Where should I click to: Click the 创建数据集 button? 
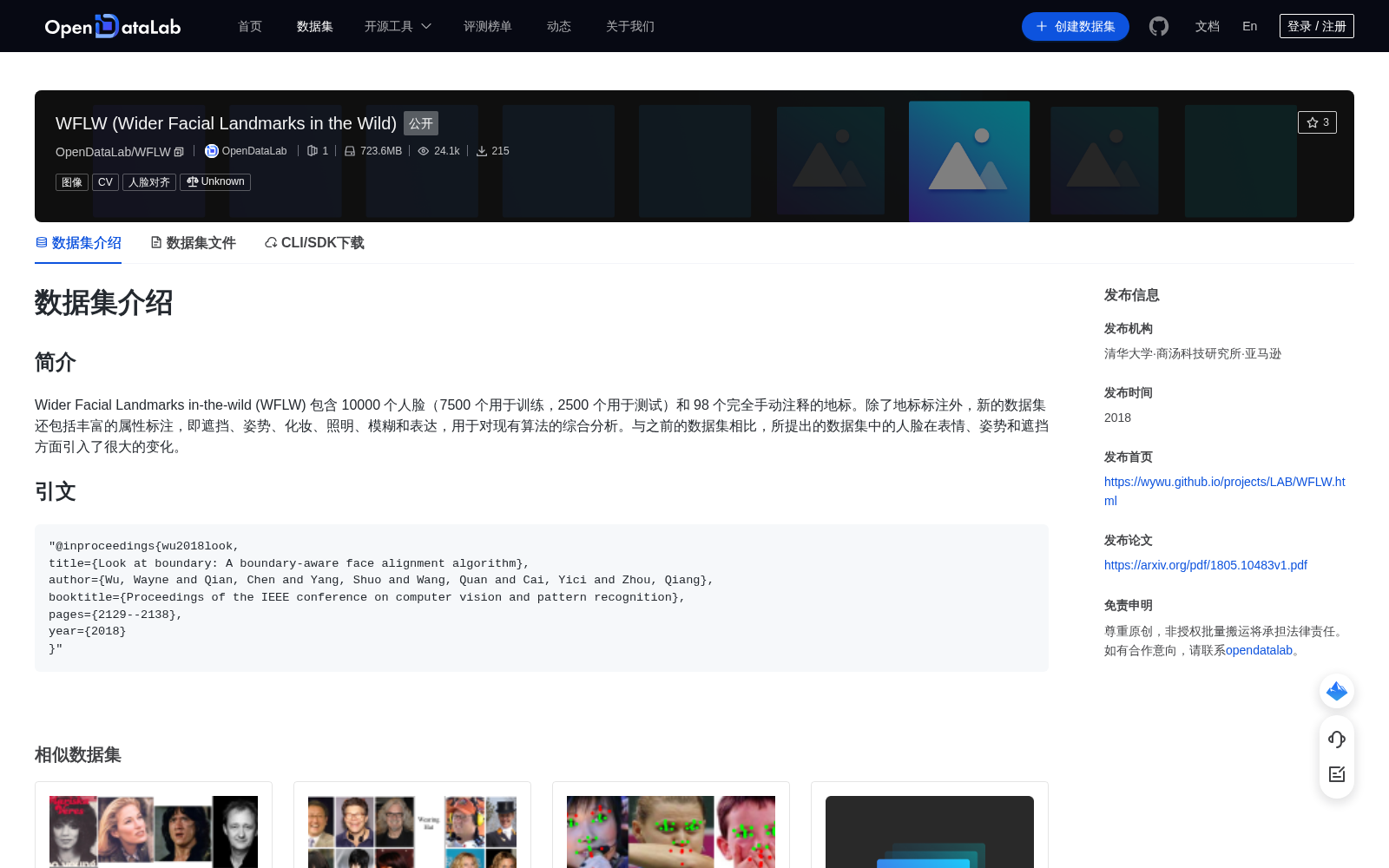pos(1076,26)
